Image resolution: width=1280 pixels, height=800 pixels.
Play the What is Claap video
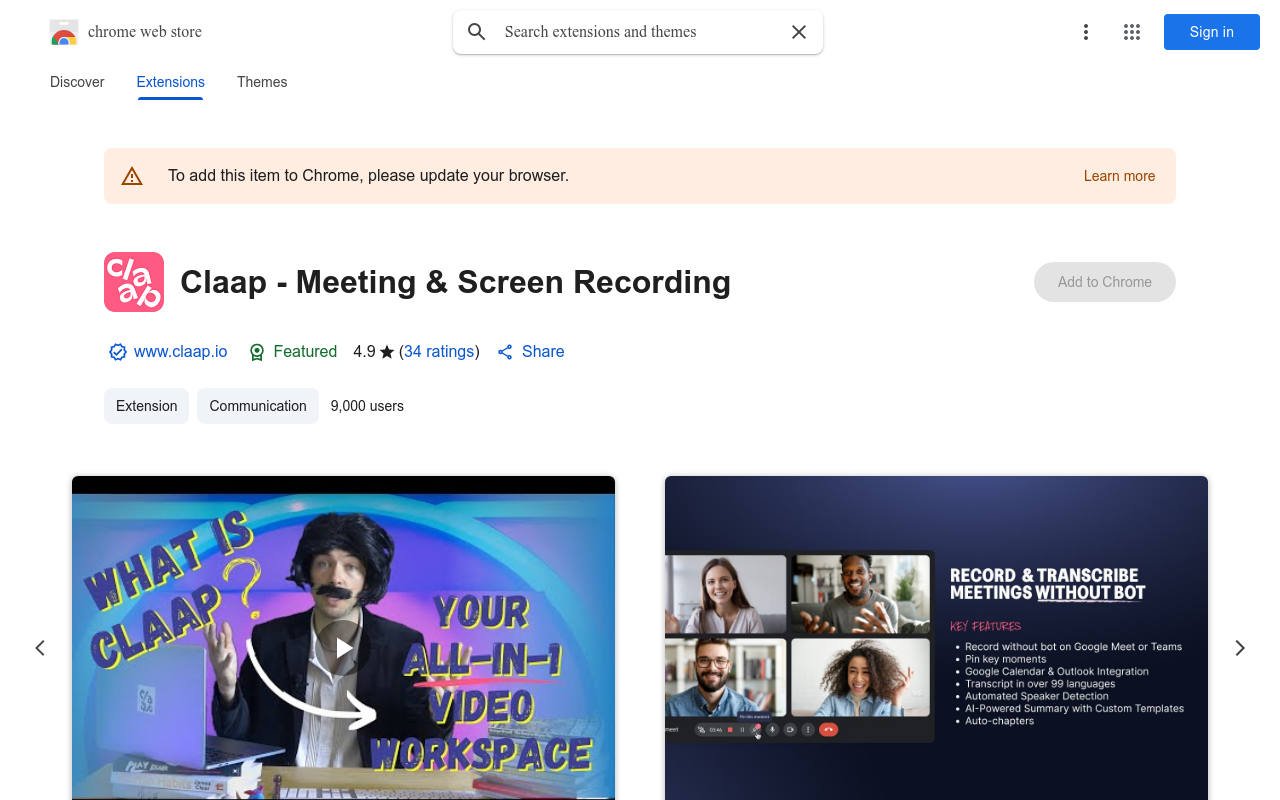[x=343, y=647]
